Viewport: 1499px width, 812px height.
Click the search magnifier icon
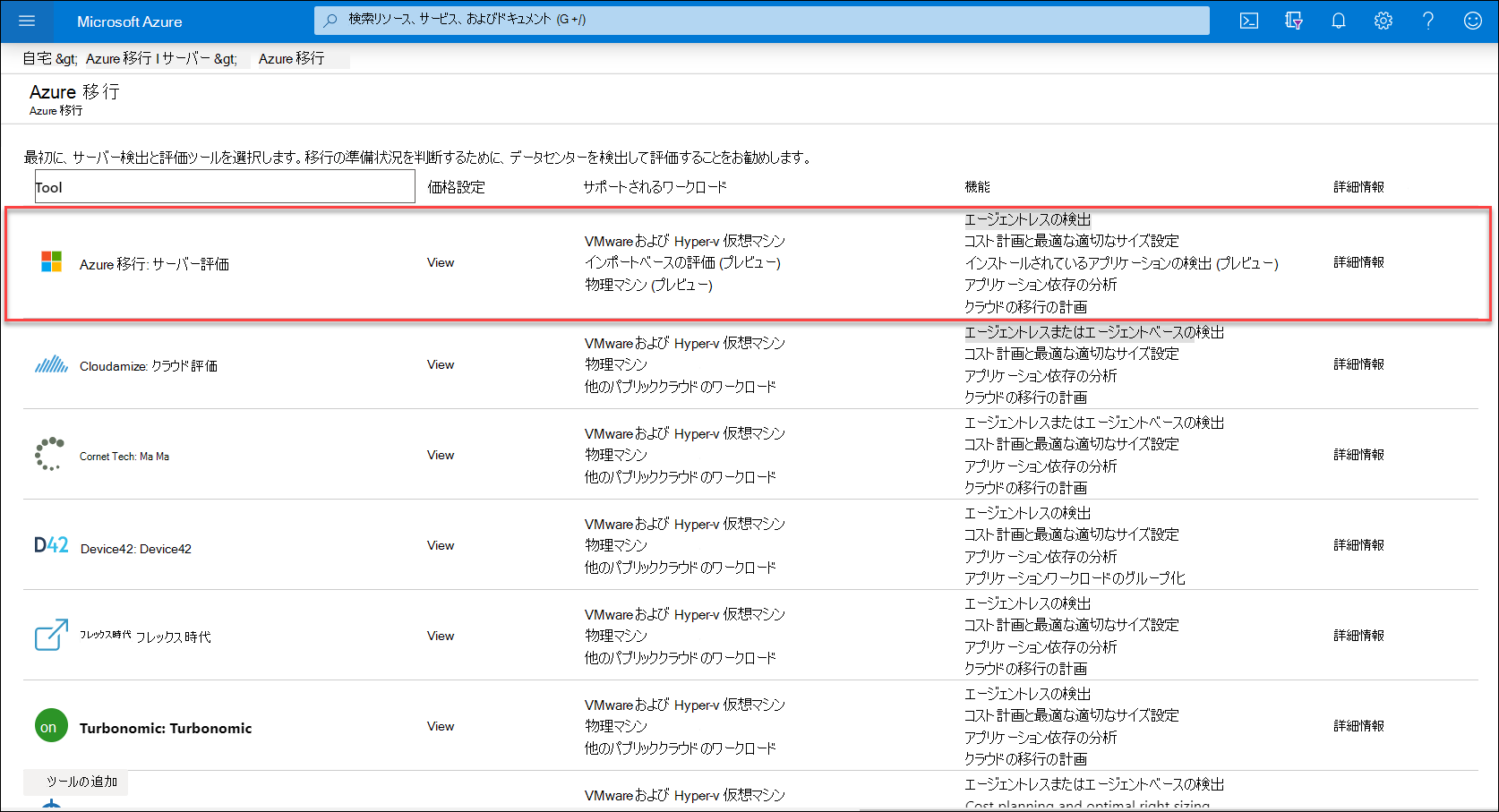pos(330,20)
